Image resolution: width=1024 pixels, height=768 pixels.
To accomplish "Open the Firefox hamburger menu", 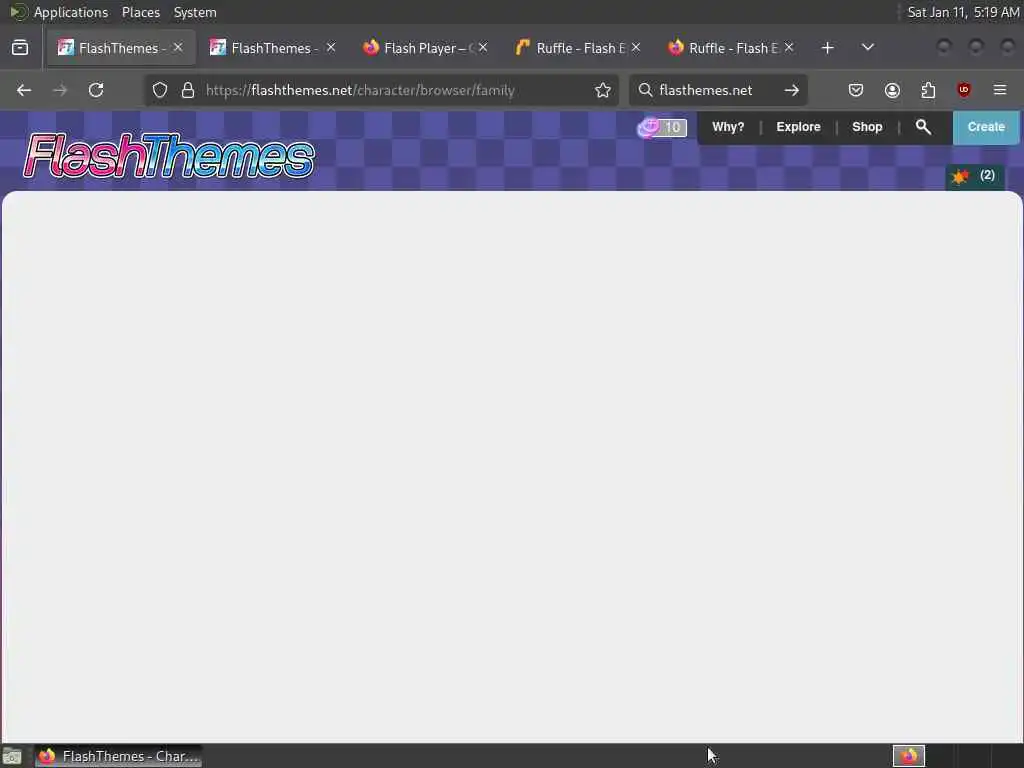I will [x=1000, y=89].
